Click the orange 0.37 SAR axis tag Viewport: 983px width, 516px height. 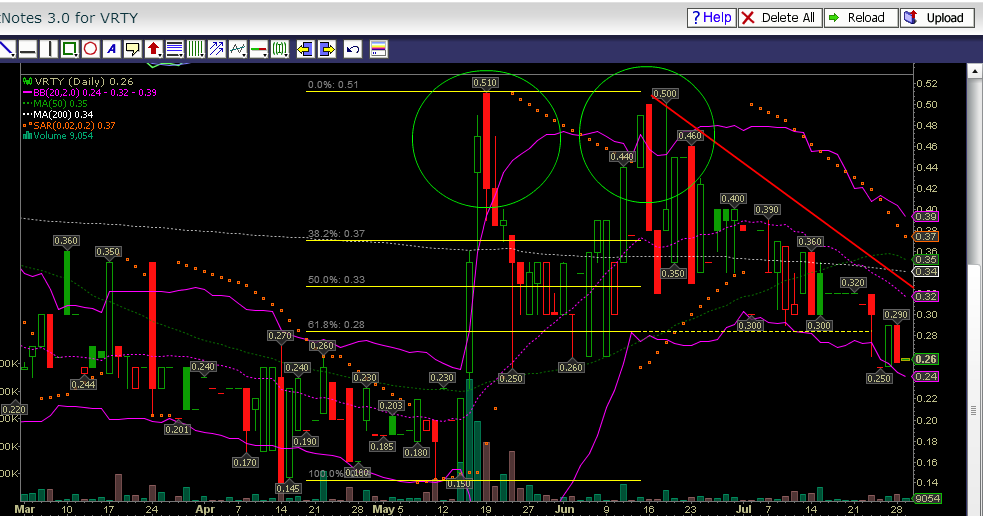[927, 236]
